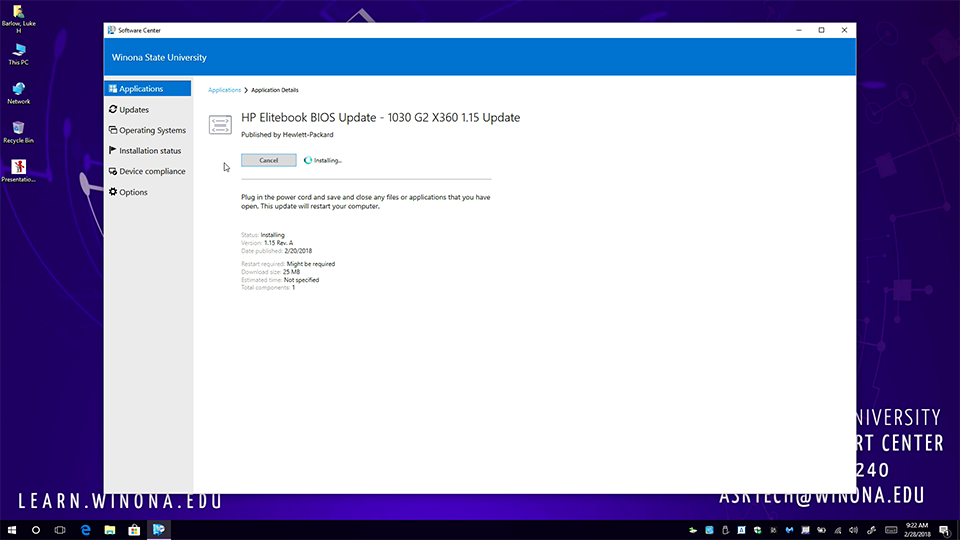
Task: Open the Updates section in the sidebar
Action: tap(134, 110)
